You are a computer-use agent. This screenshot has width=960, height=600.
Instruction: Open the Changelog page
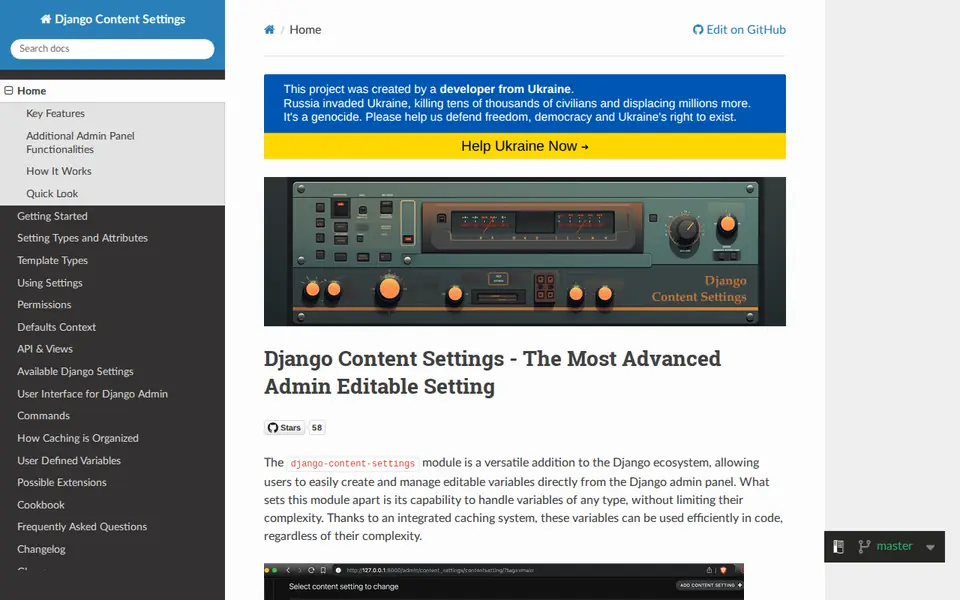41,549
